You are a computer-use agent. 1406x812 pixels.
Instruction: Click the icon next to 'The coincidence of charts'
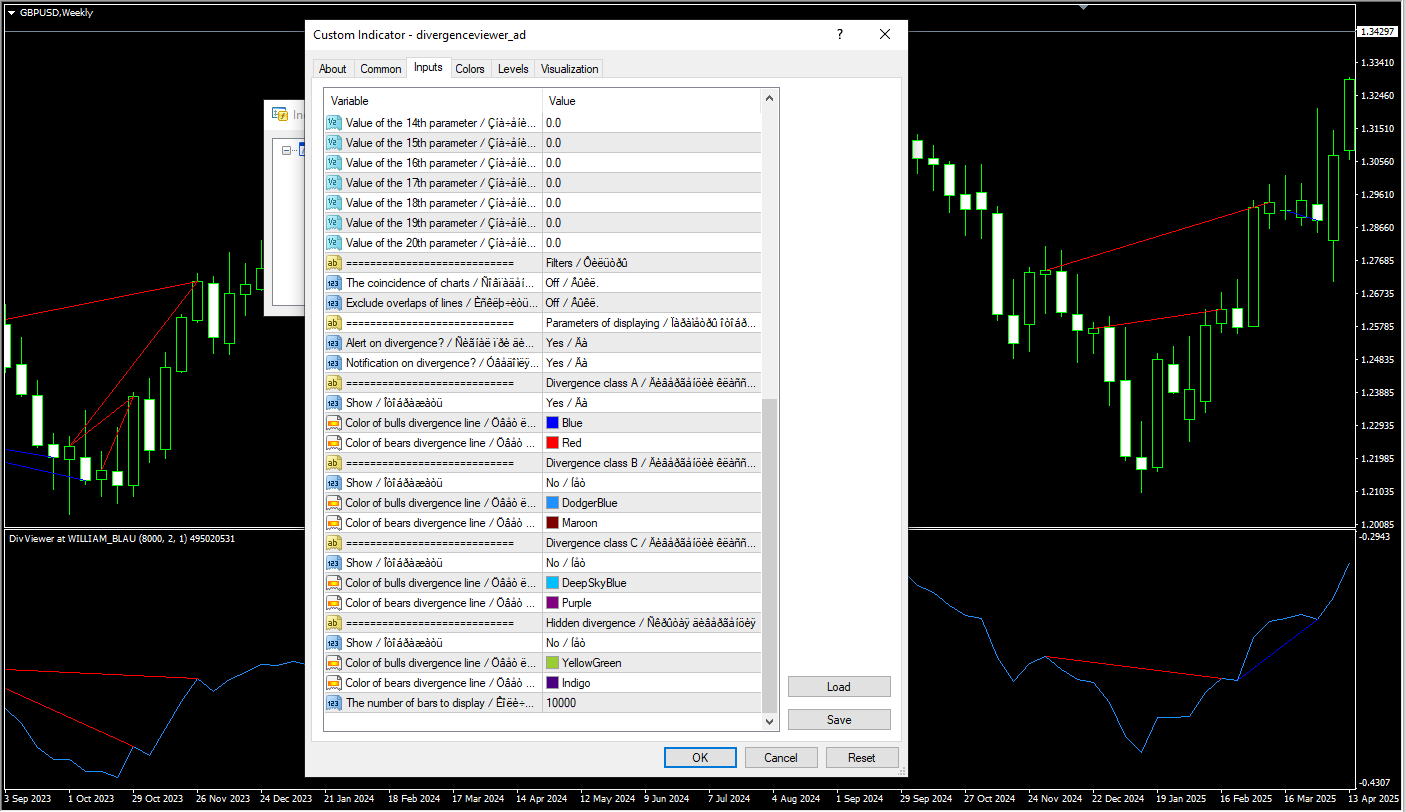[x=333, y=283]
